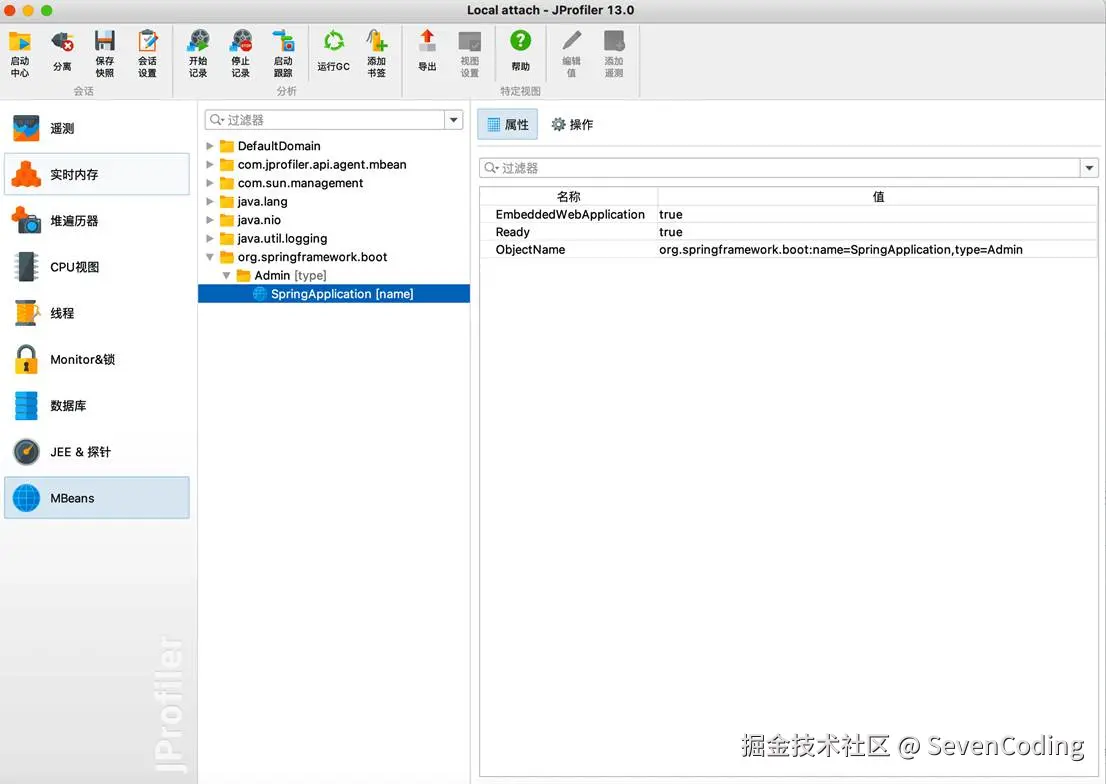Switch to the 属性 (Attributes) tab
The height and width of the screenshot is (784, 1106).
click(x=508, y=124)
